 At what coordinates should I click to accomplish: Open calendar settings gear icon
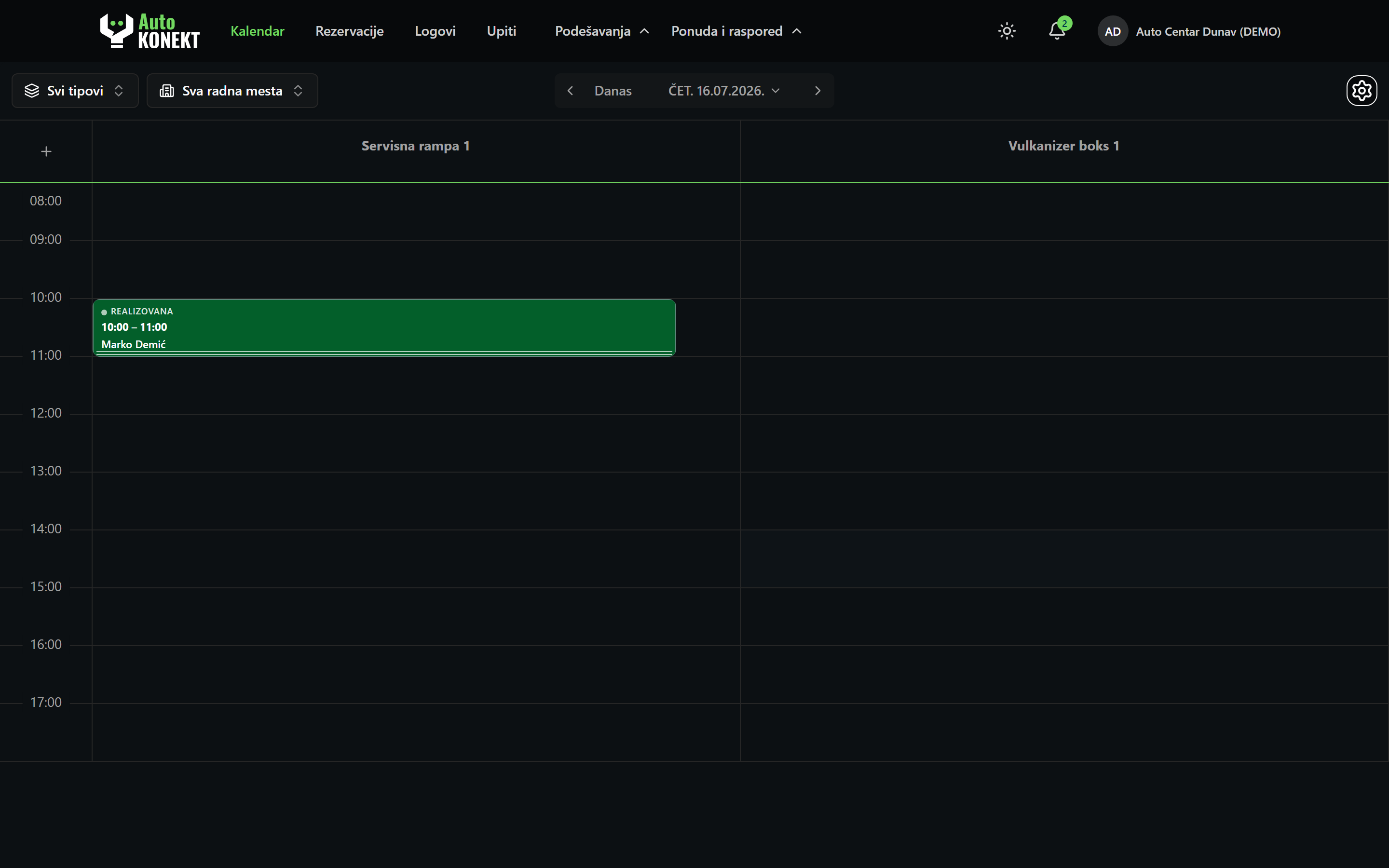pyautogui.click(x=1362, y=91)
